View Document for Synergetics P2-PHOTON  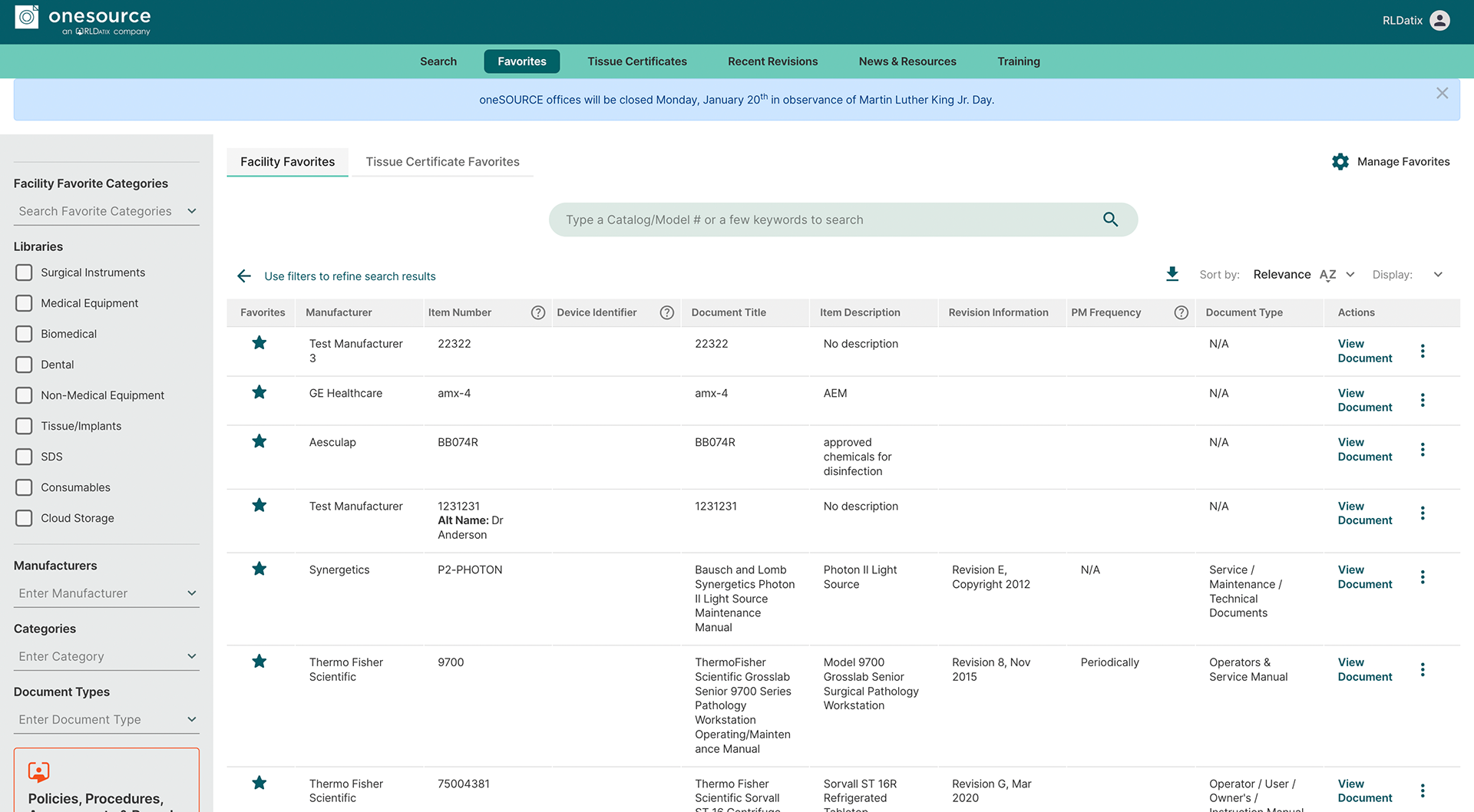(1365, 576)
